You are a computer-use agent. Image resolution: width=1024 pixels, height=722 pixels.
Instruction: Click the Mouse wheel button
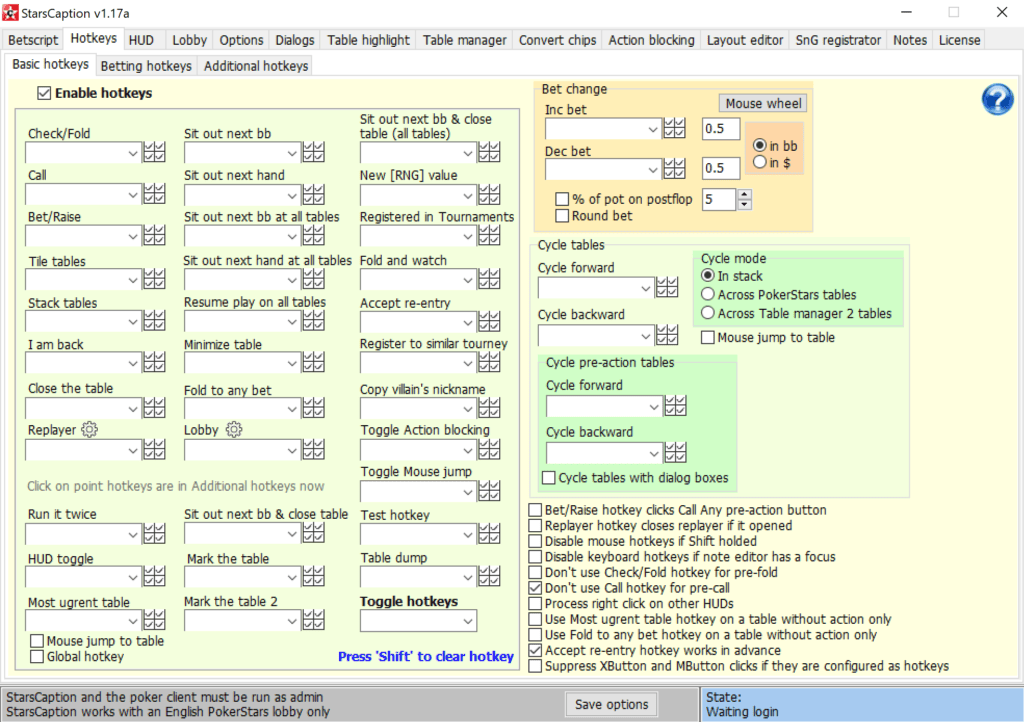(763, 103)
